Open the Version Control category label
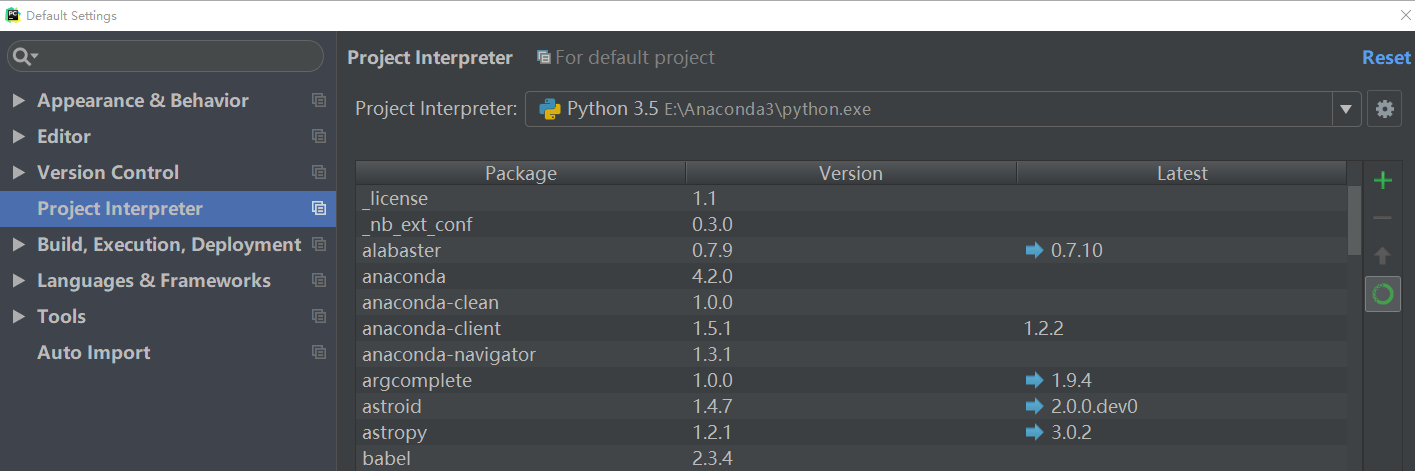This screenshot has height=471, width=1415. coord(108,172)
